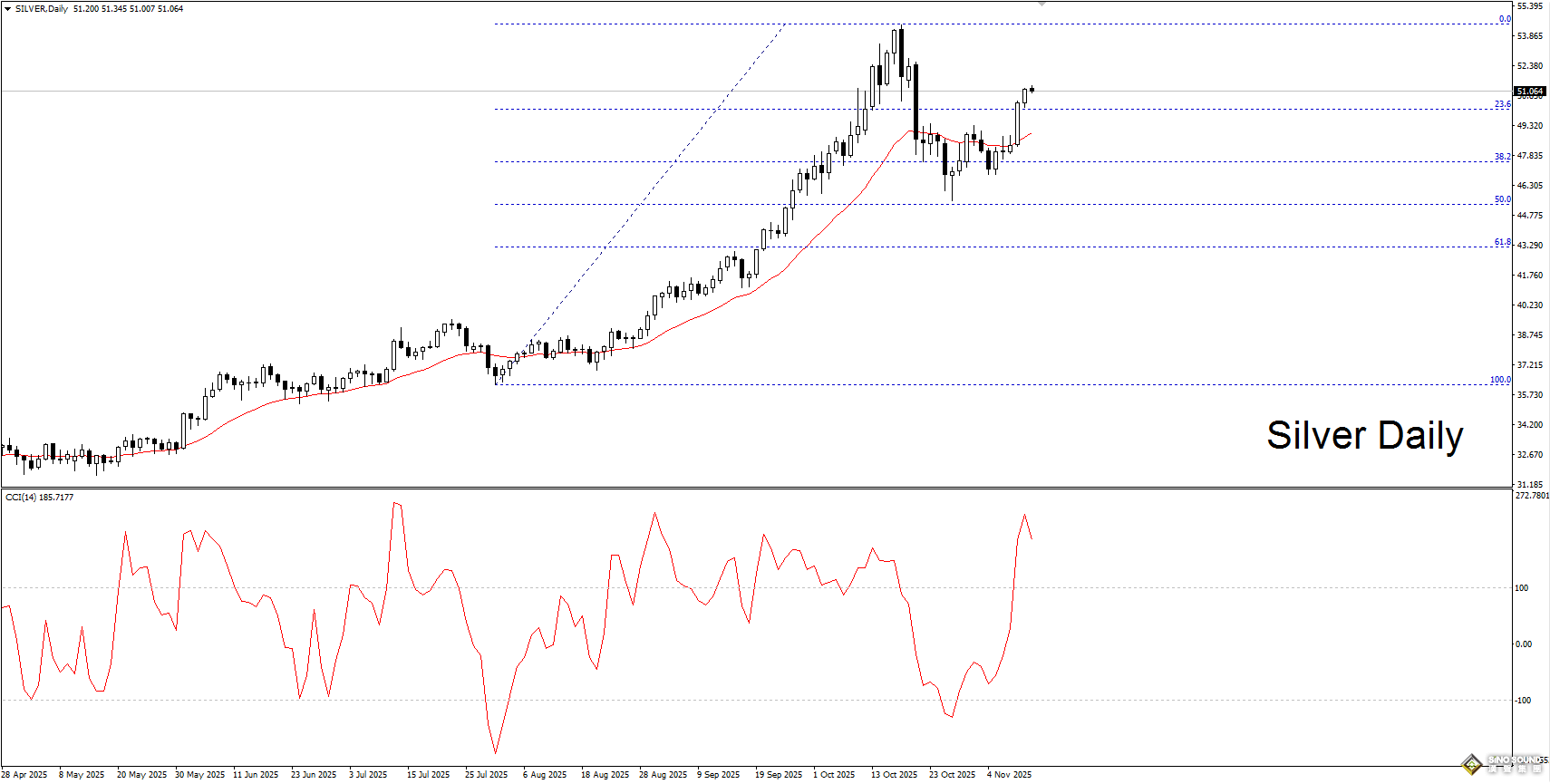Click the Fibonacci 61.8 level label
The width and height of the screenshot is (1550, 784).
(1502, 242)
